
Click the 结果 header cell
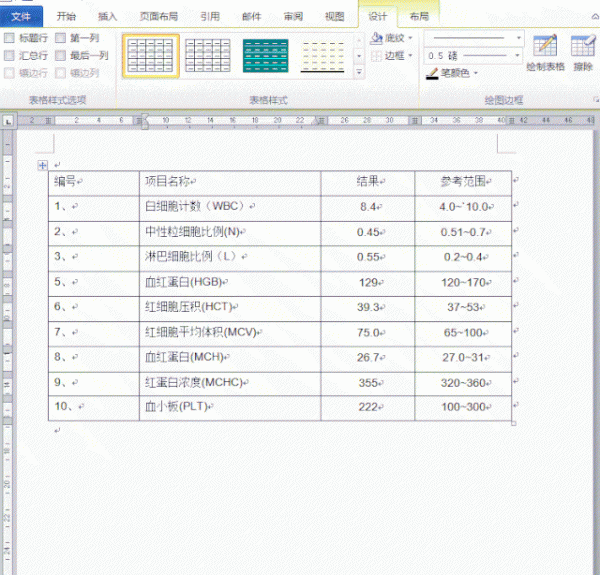pos(368,183)
